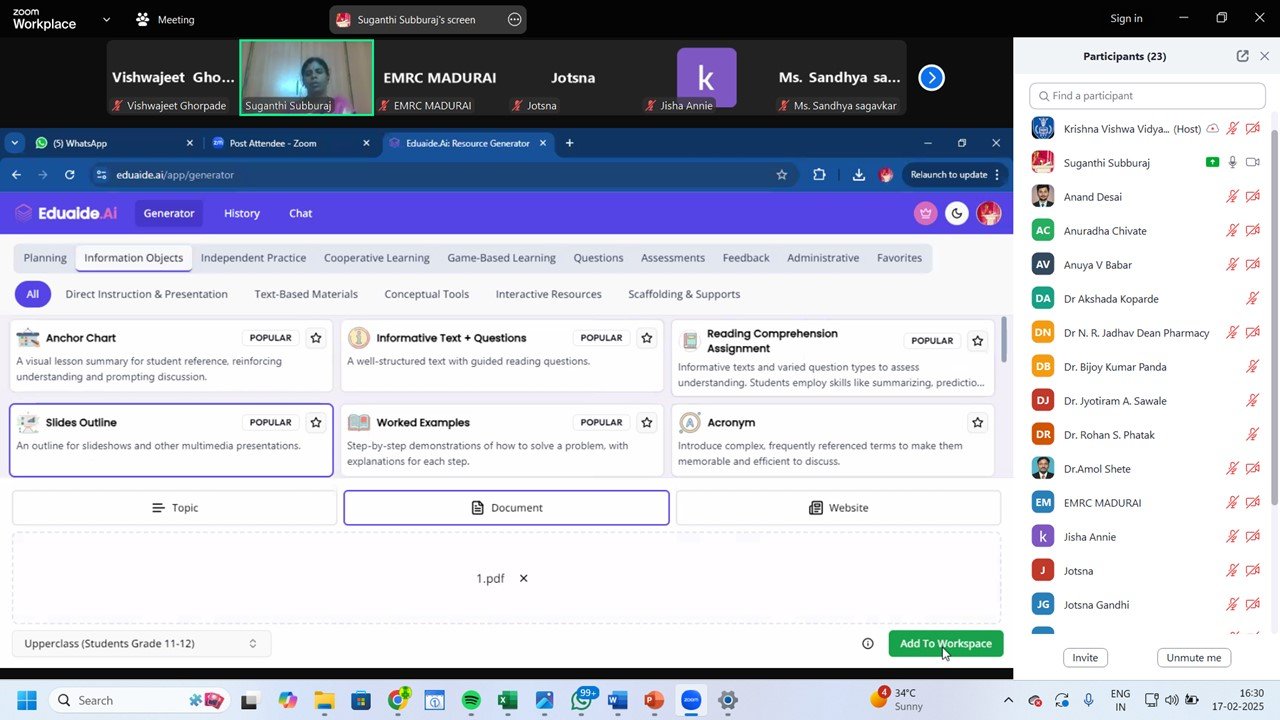Click the premium crown icon in Eduaide header

[925, 213]
